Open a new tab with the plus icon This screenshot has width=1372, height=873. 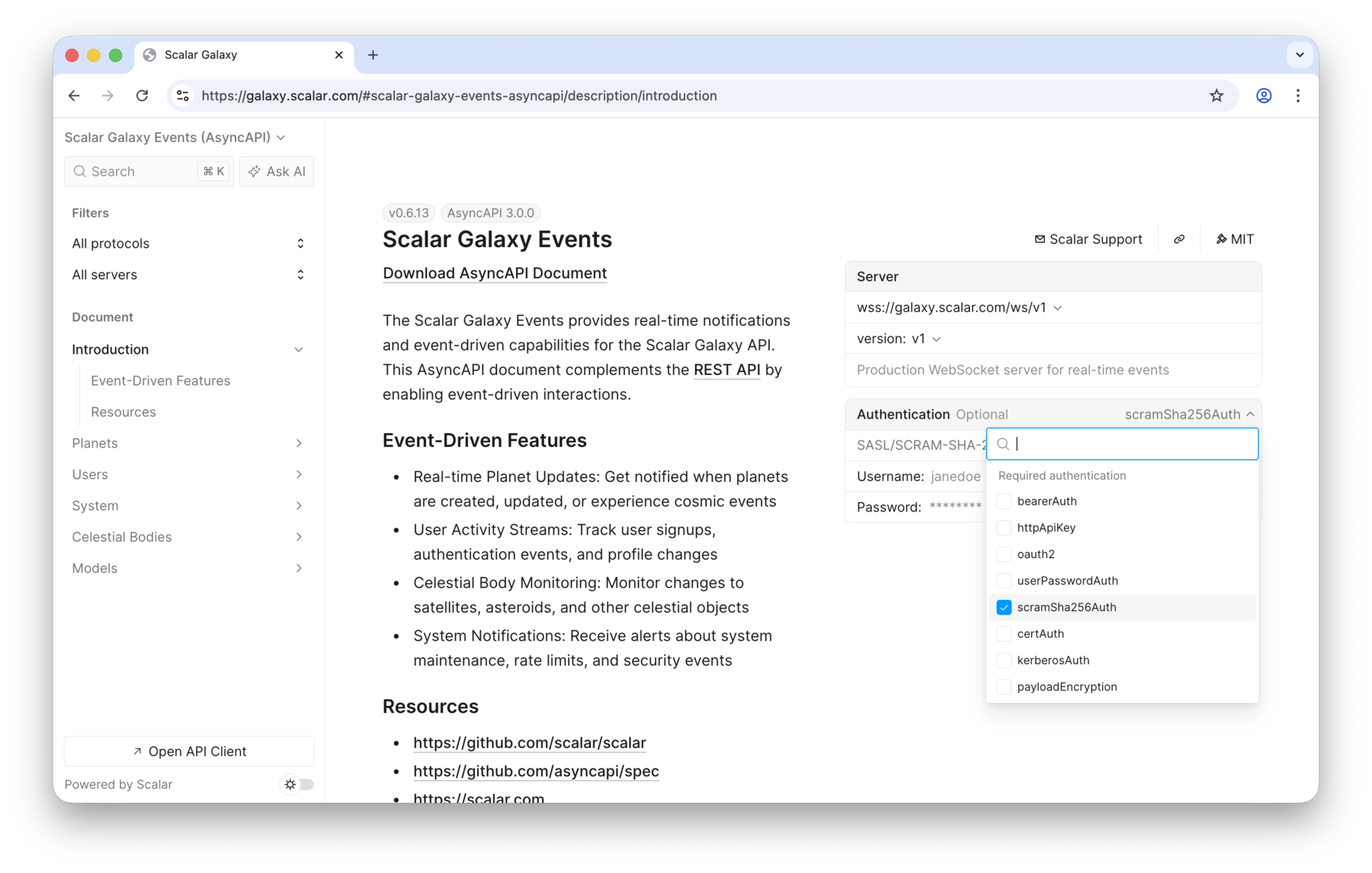pos(373,55)
